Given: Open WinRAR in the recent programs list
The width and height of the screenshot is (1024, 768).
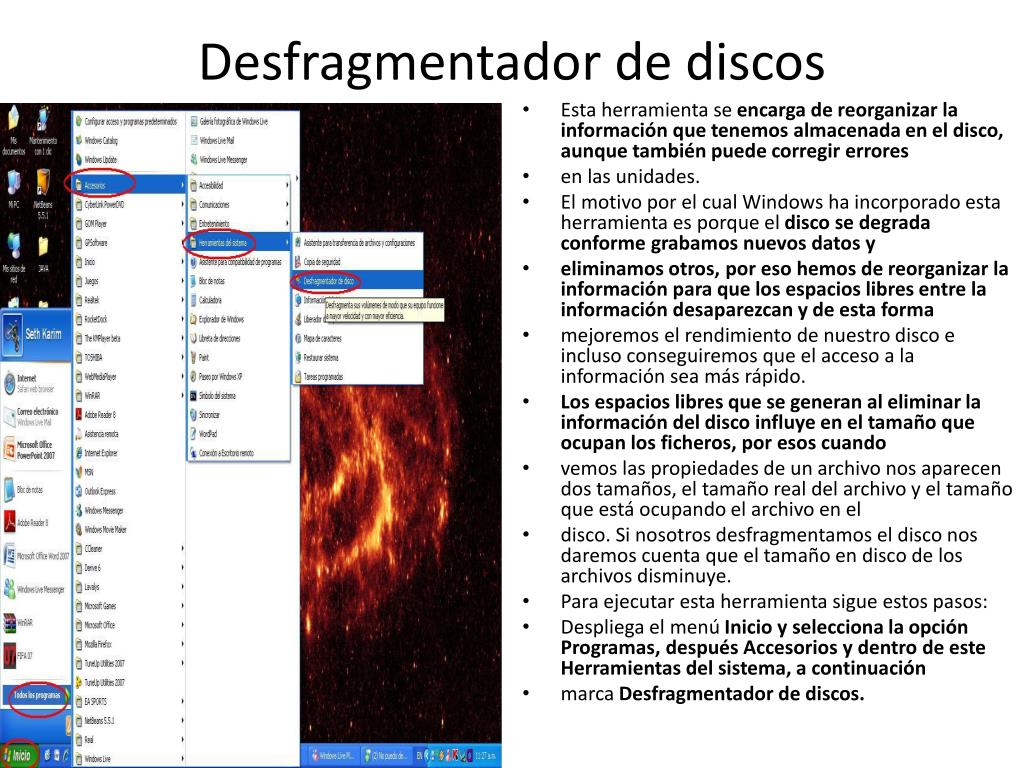Looking at the screenshot, I should pyautogui.click(x=18, y=622).
